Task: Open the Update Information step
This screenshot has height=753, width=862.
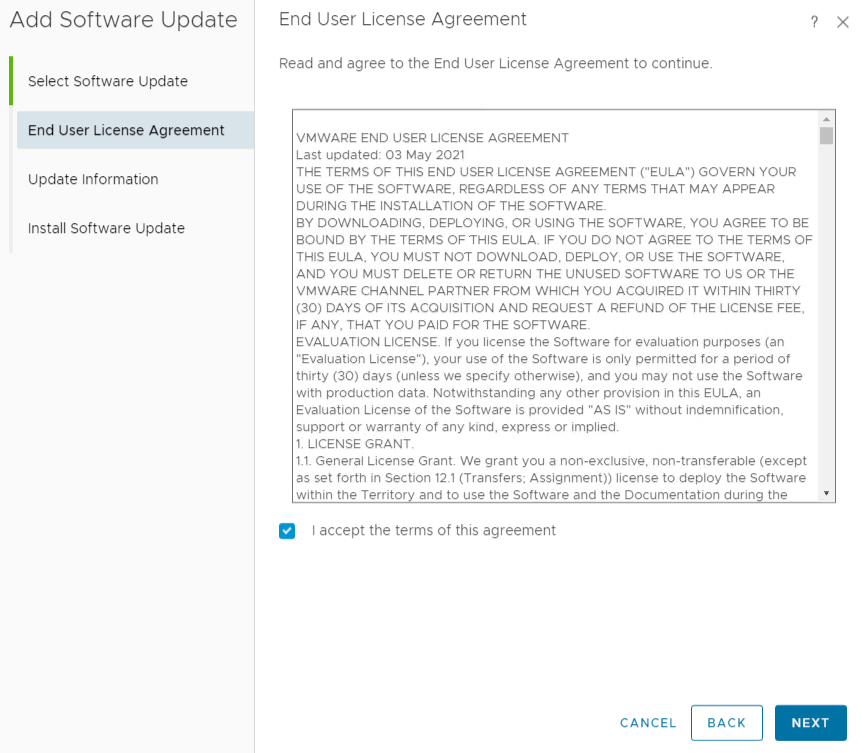Action: (93, 179)
